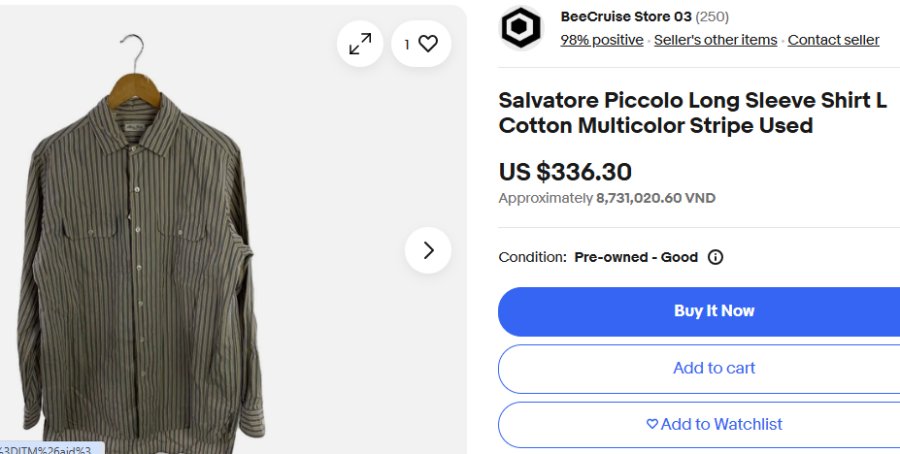The image size is (900, 454).
Task: Expand the product image to fullscreen
Action: tap(360, 44)
